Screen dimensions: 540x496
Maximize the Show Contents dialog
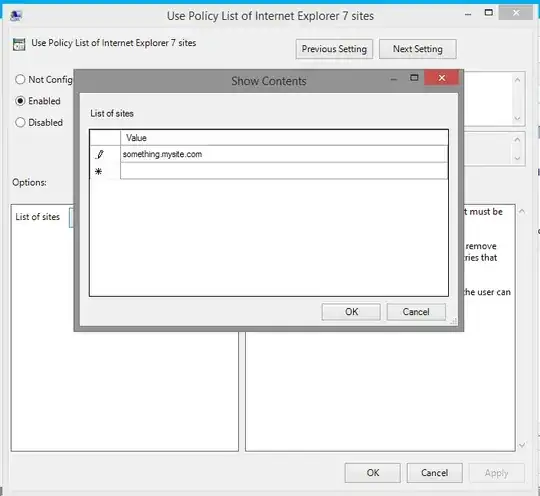click(414, 78)
